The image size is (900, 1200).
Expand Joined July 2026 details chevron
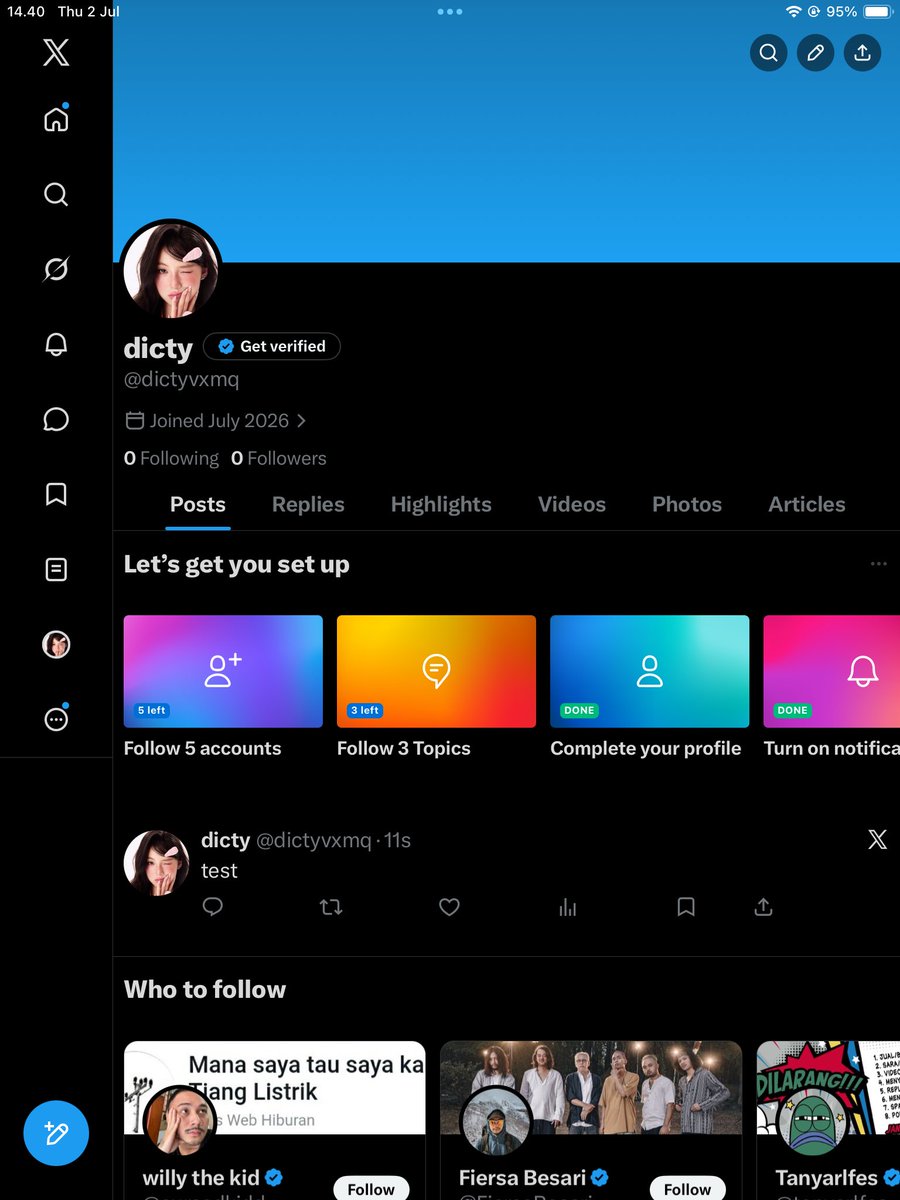click(x=302, y=421)
